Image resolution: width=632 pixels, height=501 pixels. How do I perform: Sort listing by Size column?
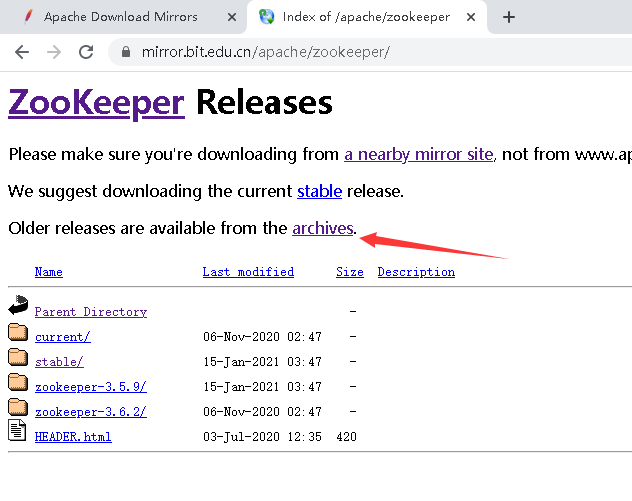click(x=350, y=272)
